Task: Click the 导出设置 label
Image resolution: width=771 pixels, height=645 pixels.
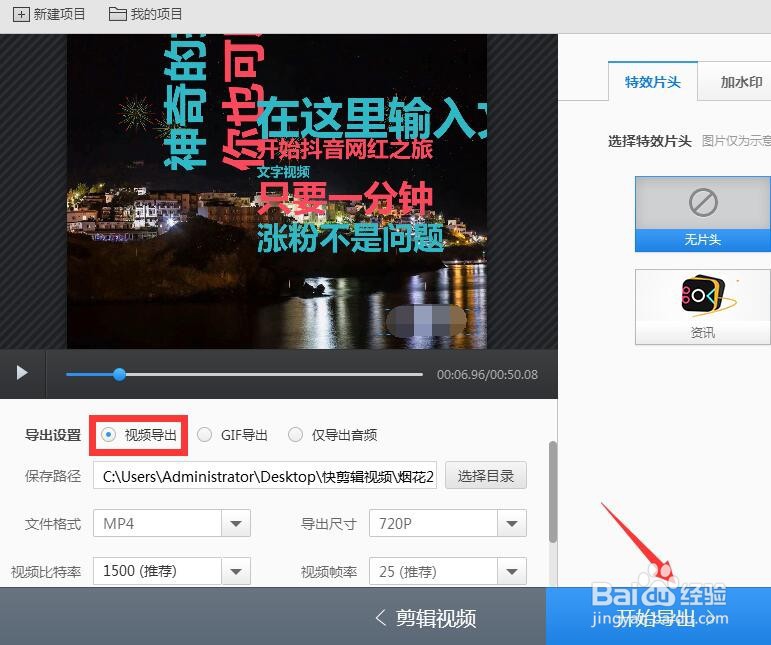Action: click(x=53, y=435)
